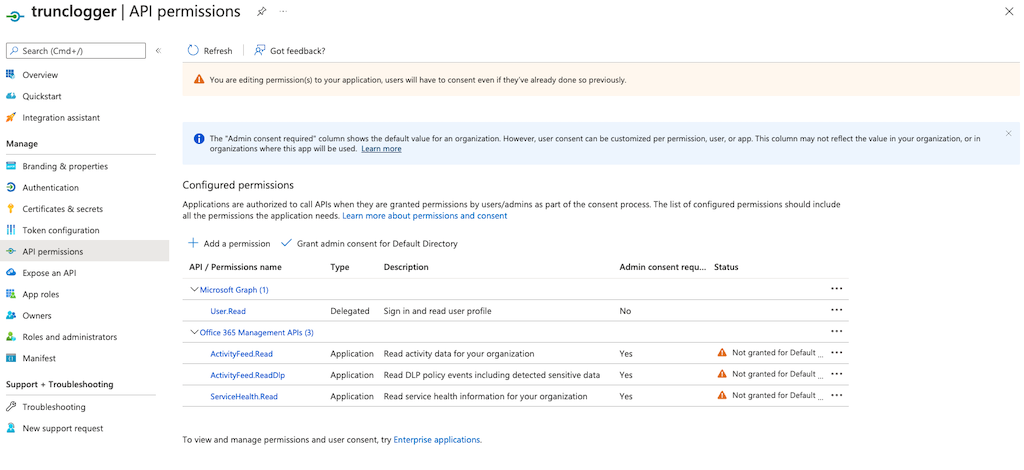Click the Branding & properties icon
Image resolution: width=1024 pixels, height=470 pixels.
click(10, 166)
